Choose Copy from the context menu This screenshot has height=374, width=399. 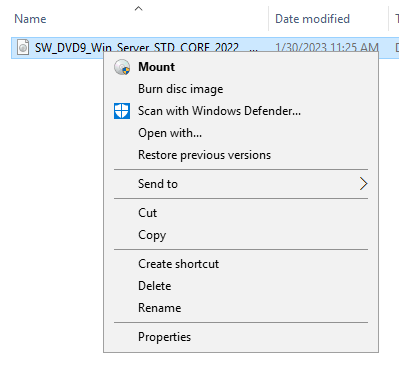click(x=241, y=235)
